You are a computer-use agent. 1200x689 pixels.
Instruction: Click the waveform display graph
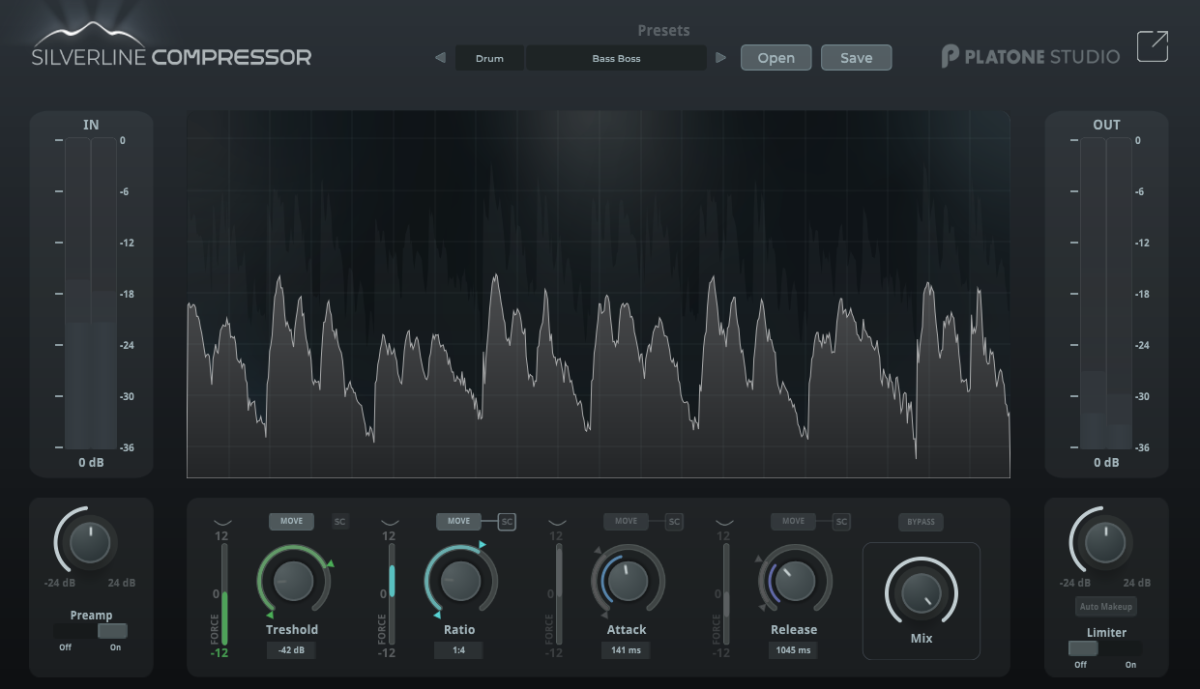(598, 294)
